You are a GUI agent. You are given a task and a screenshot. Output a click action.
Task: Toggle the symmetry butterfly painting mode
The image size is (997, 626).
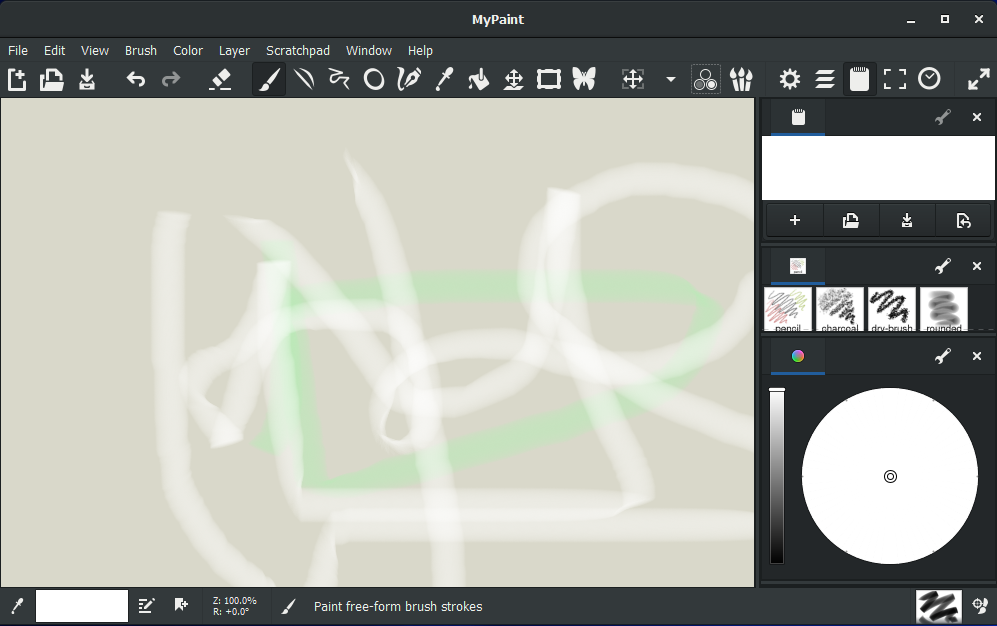pos(584,80)
